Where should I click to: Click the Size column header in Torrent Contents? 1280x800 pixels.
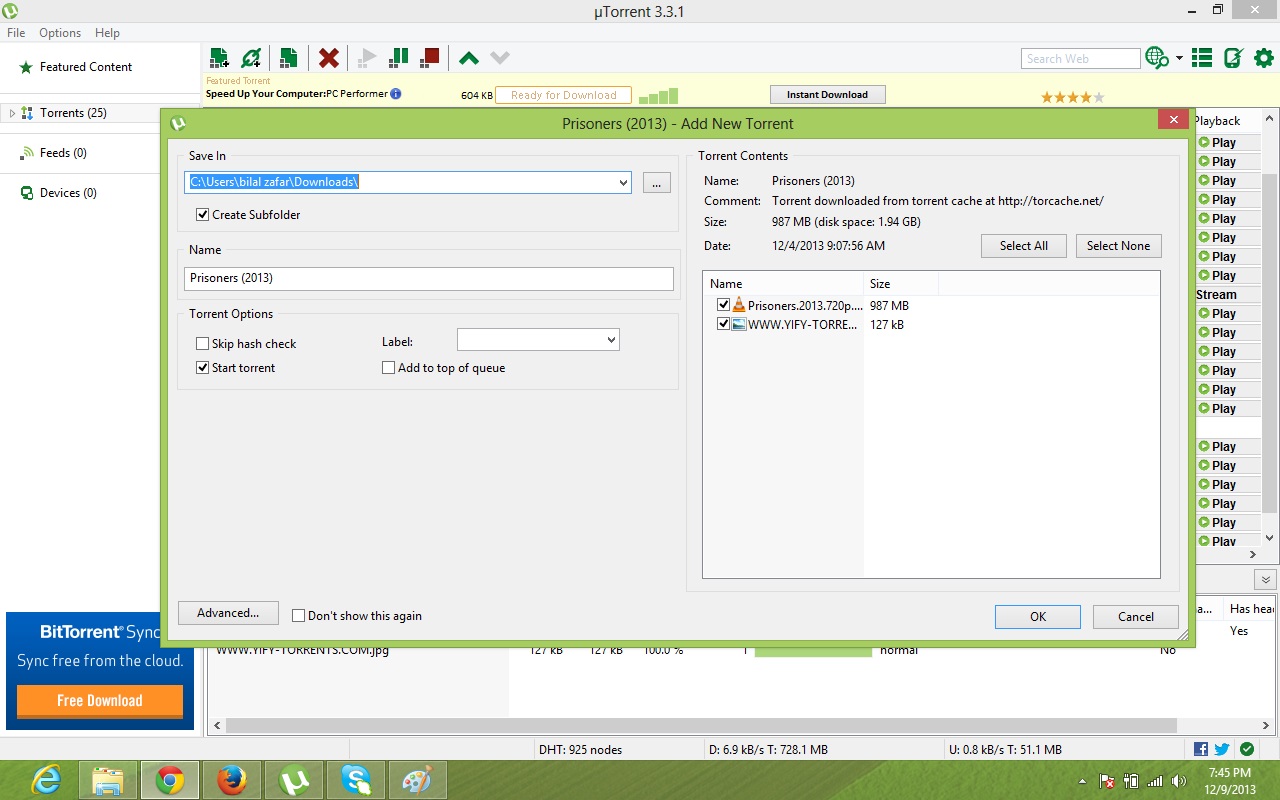[900, 284]
